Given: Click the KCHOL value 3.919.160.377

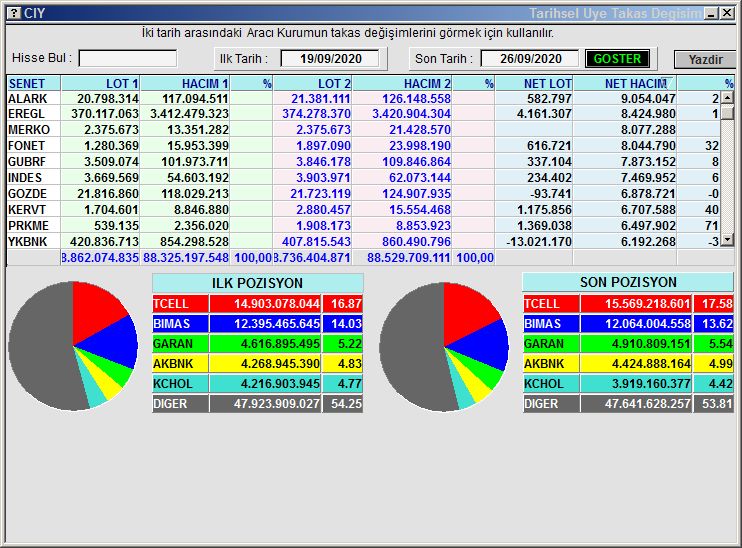Looking at the screenshot, I should click(651, 384).
